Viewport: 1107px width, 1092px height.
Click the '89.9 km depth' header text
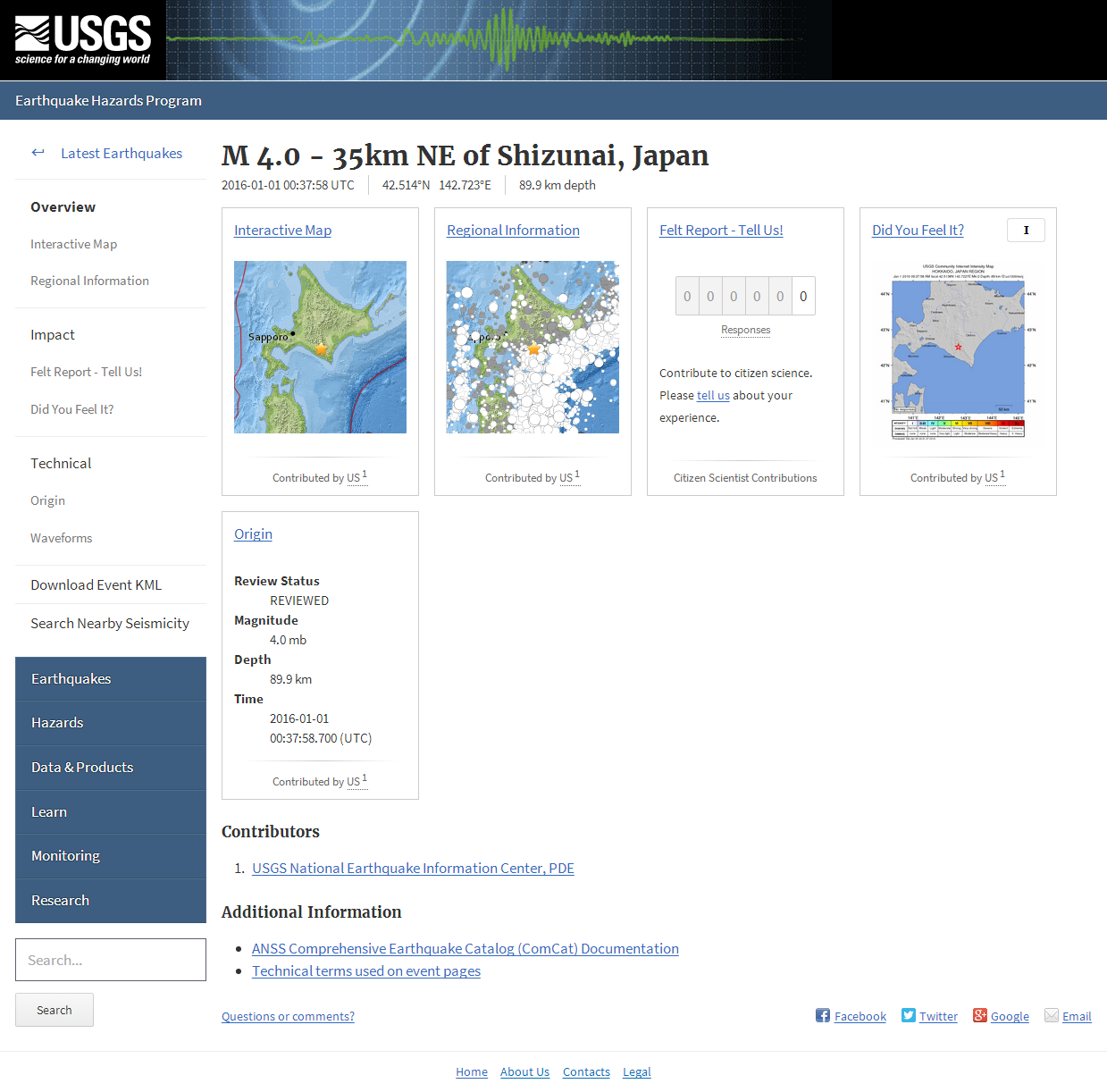[x=558, y=185]
